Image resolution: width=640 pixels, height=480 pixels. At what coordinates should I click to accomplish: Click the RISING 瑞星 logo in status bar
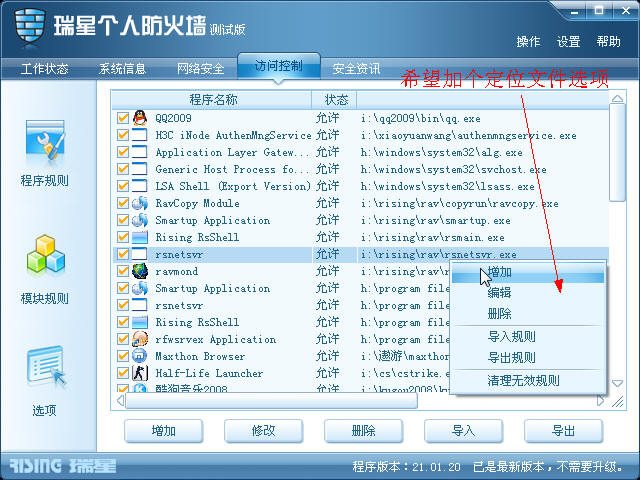tap(62, 466)
